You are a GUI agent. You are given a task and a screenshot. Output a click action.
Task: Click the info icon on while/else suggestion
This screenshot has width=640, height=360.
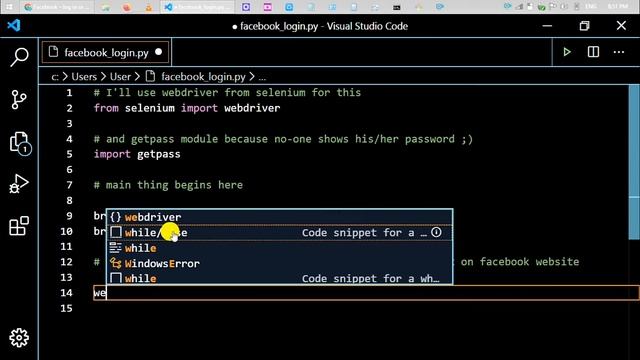point(436,232)
